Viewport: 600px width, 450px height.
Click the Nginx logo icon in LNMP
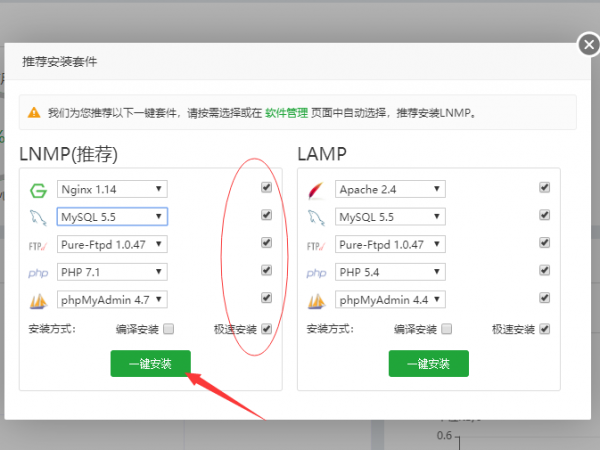[x=39, y=189]
